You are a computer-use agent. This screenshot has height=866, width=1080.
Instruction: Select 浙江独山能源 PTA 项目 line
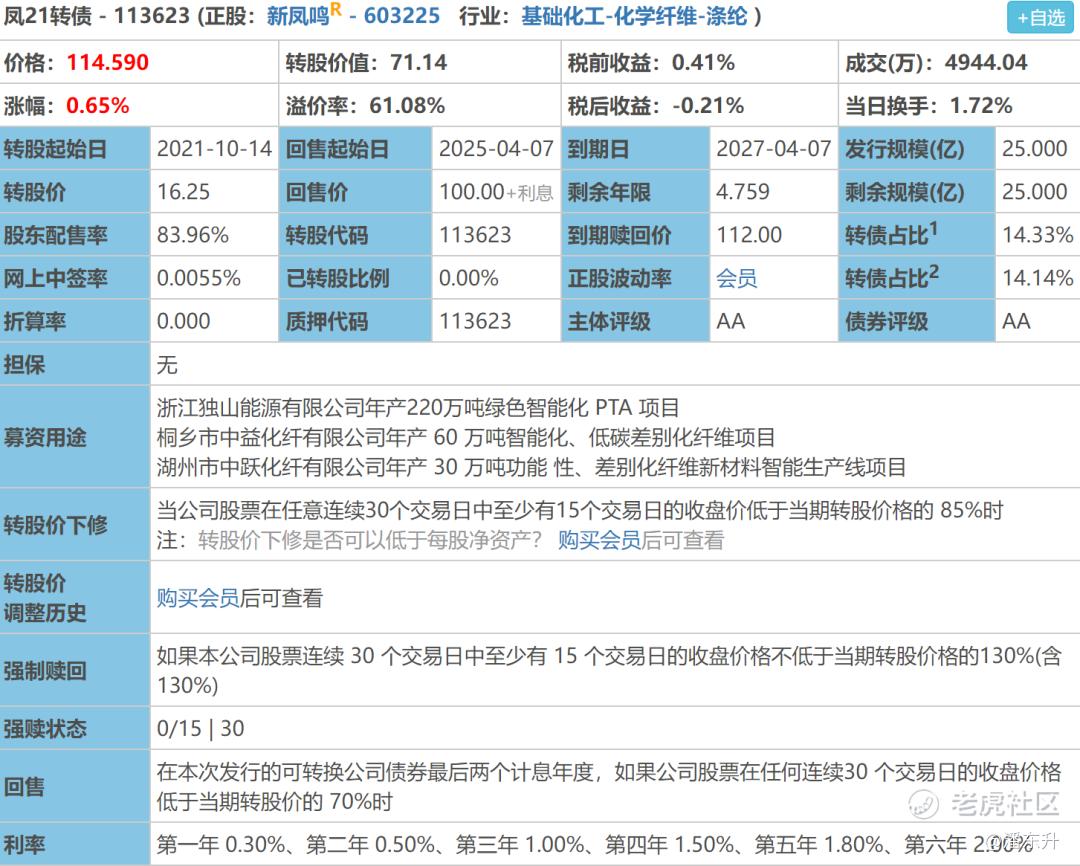418,407
